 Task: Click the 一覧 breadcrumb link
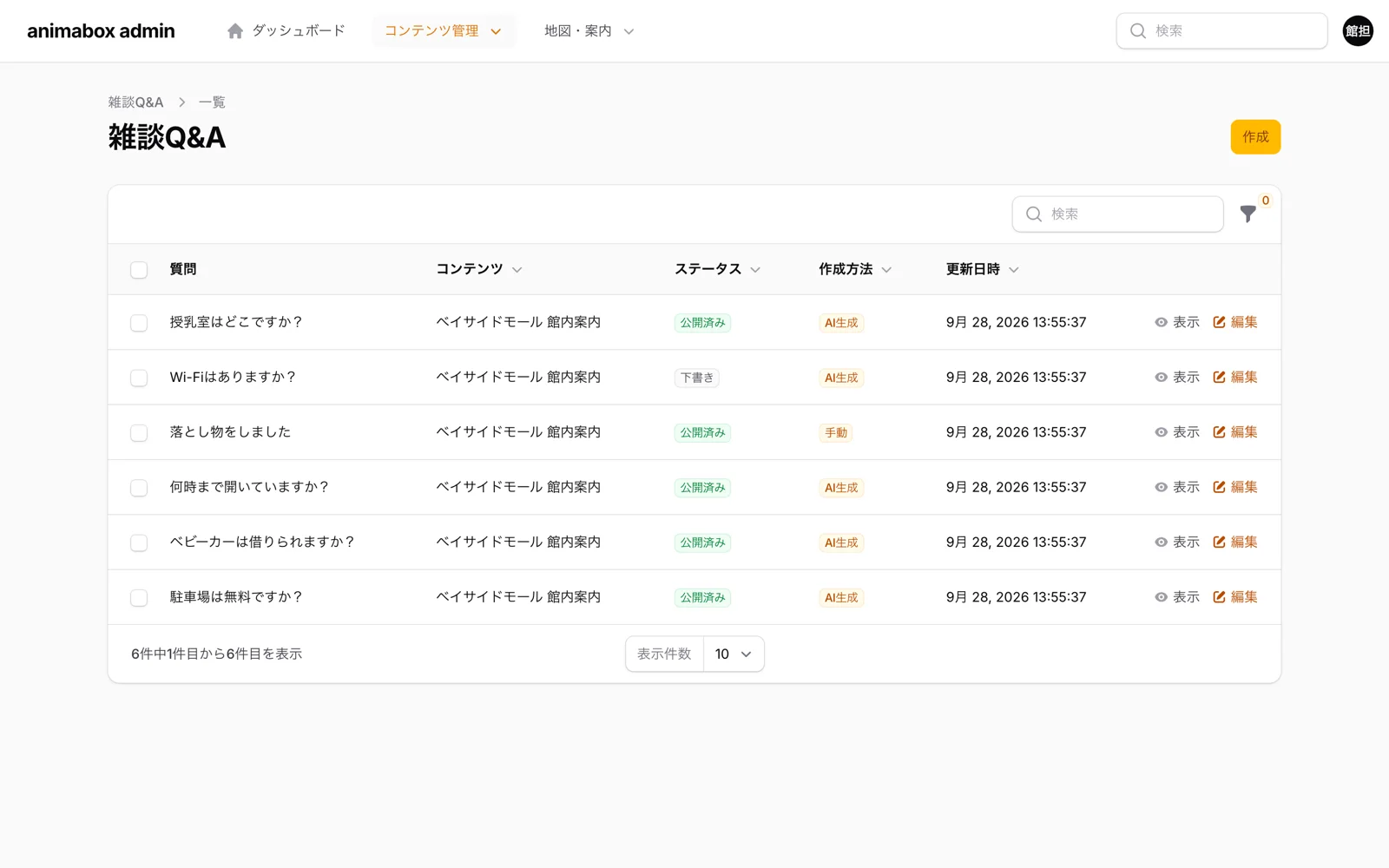(x=212, y=102)
